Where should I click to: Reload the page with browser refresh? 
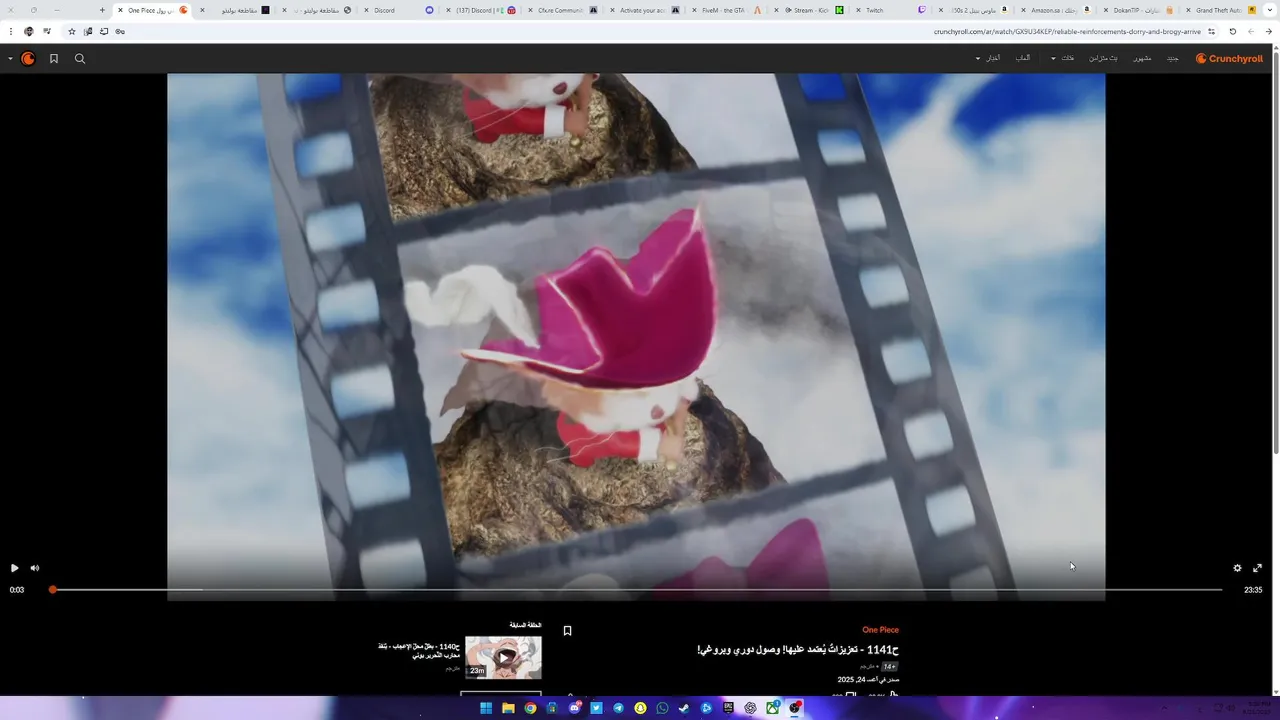pyautogui.click(x=1232, y=31)
